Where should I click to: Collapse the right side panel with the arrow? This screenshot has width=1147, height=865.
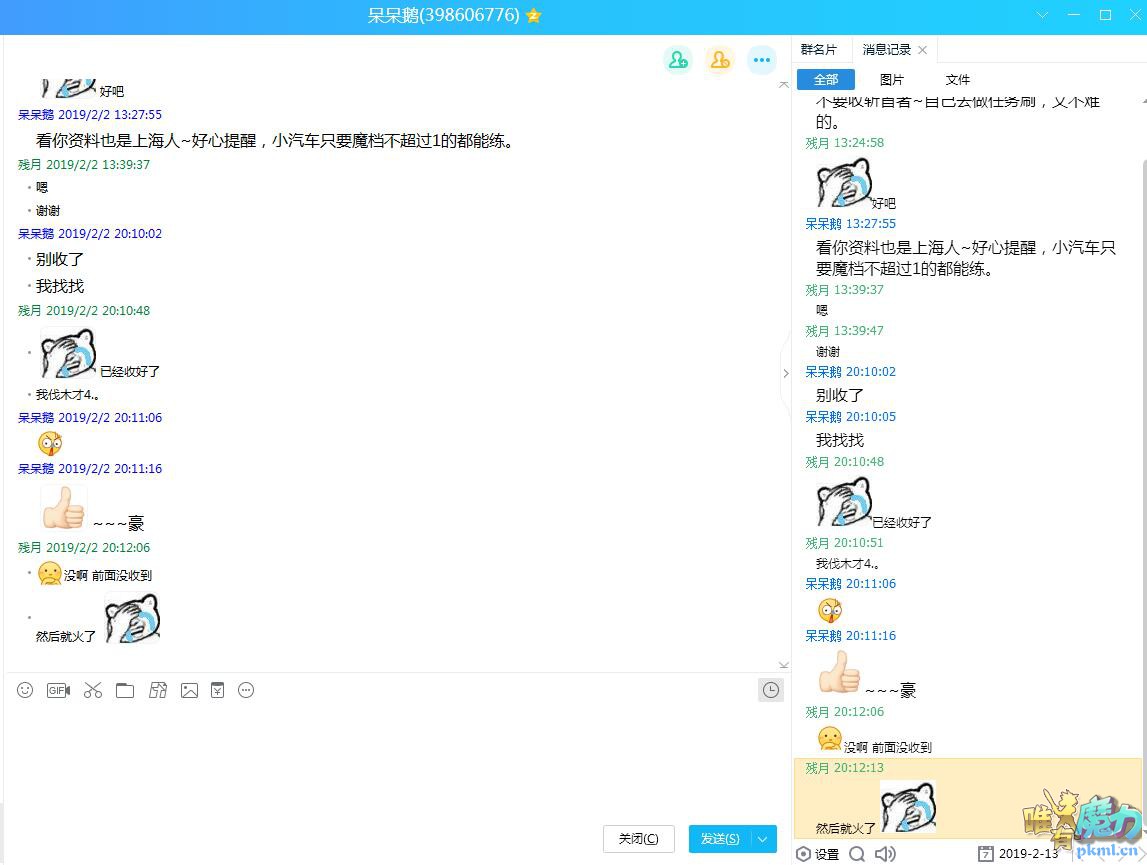[x=785, y=373]
